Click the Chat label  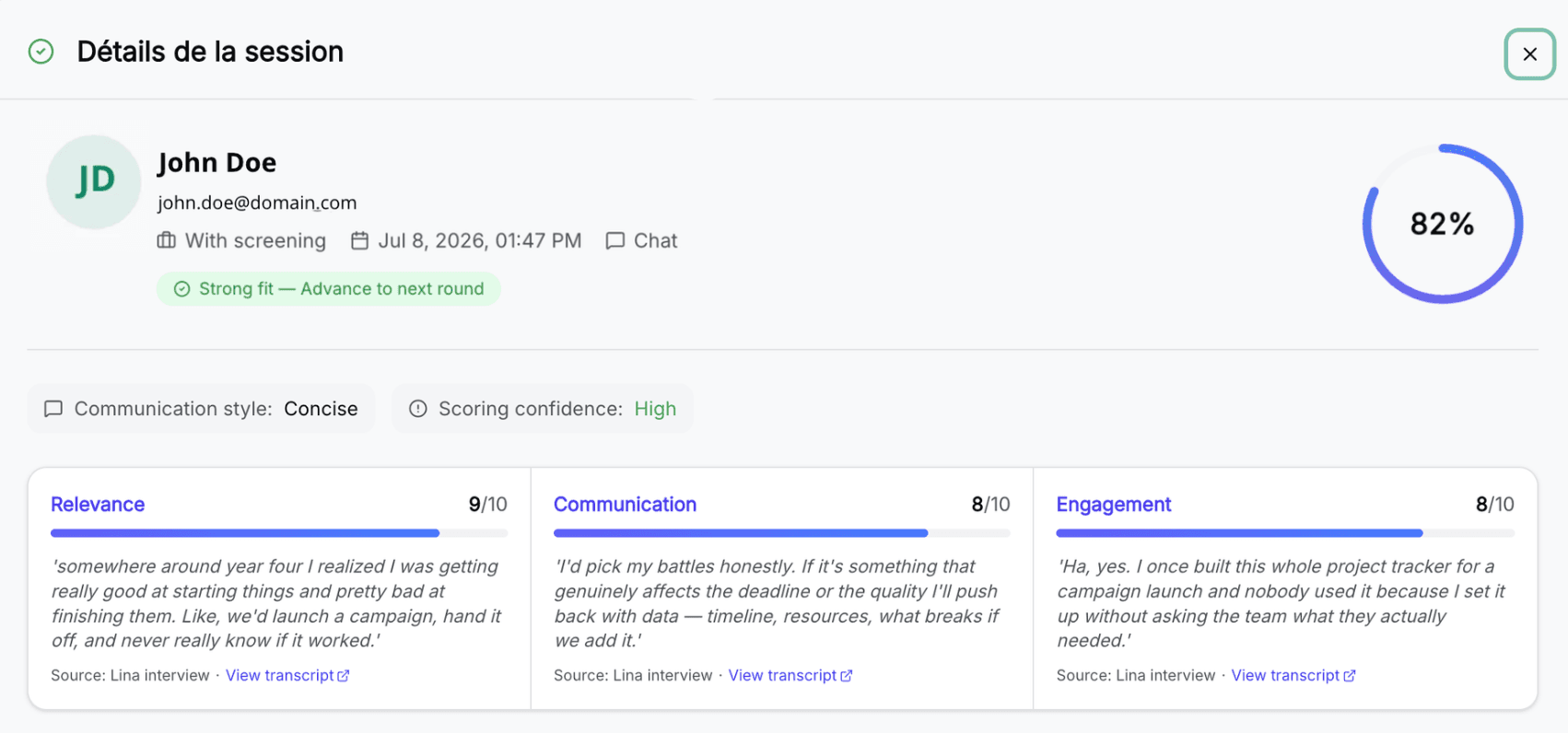(x=655, y=241)
